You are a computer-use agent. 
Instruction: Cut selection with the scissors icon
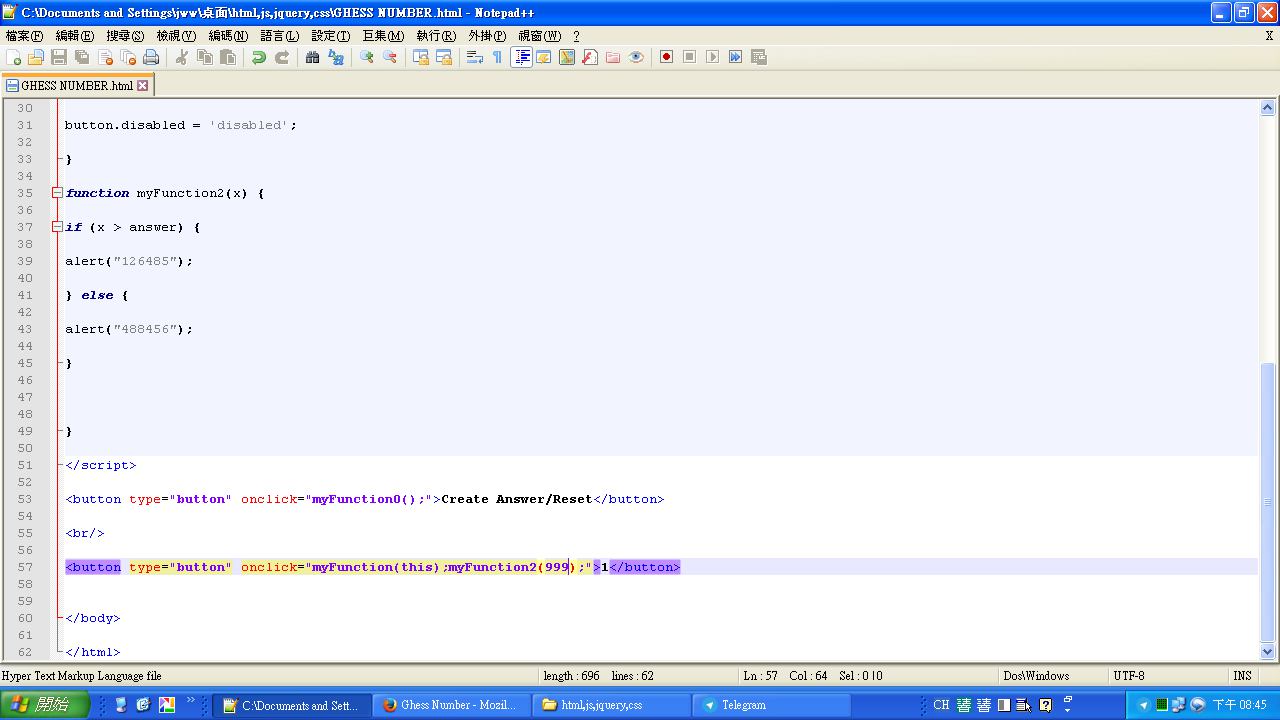coord(182,57)
